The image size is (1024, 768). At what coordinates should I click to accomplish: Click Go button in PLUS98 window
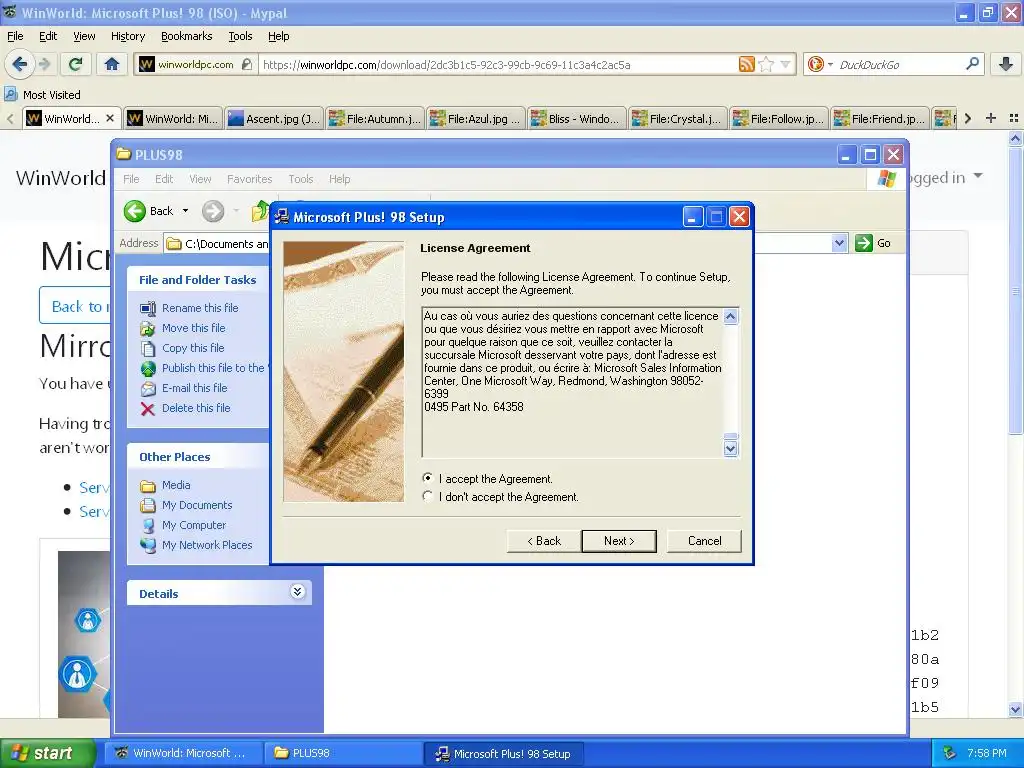coord(873,243)
